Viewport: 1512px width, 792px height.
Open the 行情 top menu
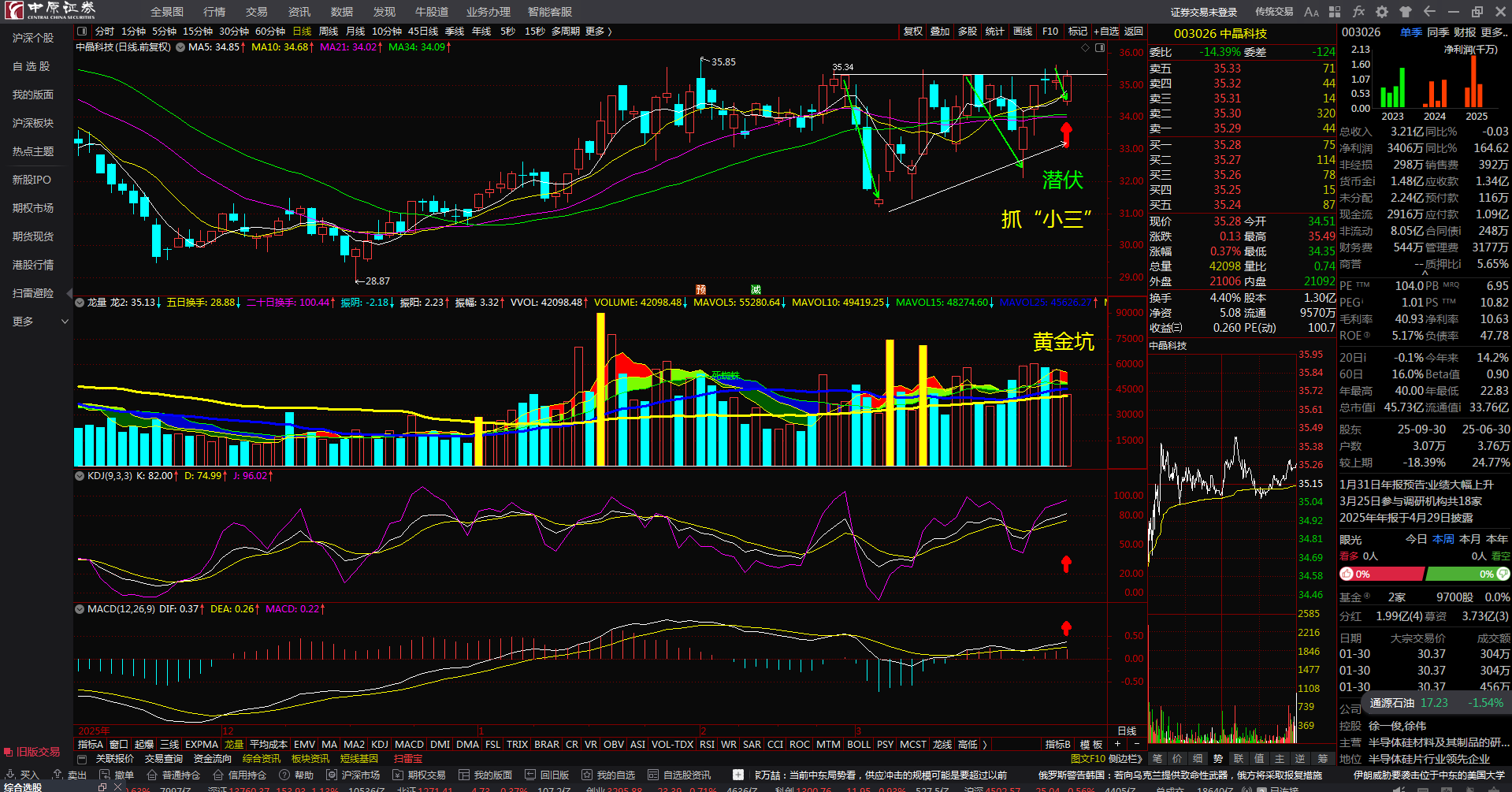point(214,12)
